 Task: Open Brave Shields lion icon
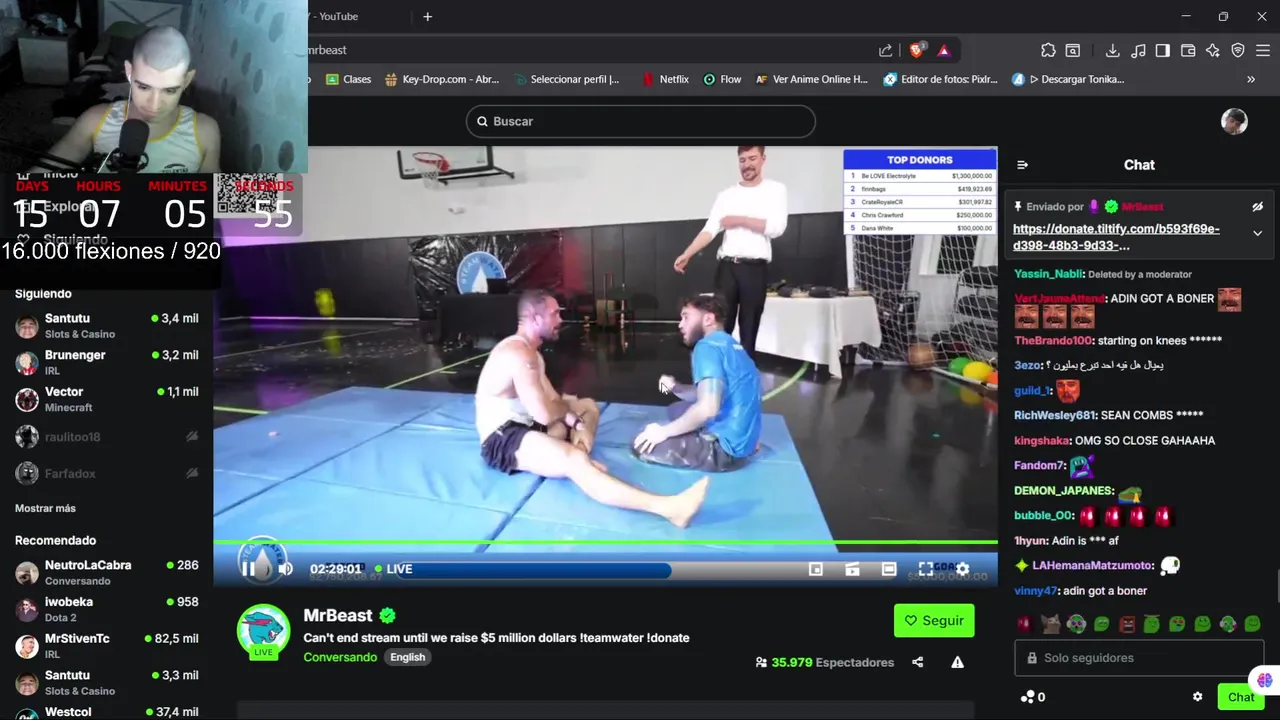click(917, 50)
